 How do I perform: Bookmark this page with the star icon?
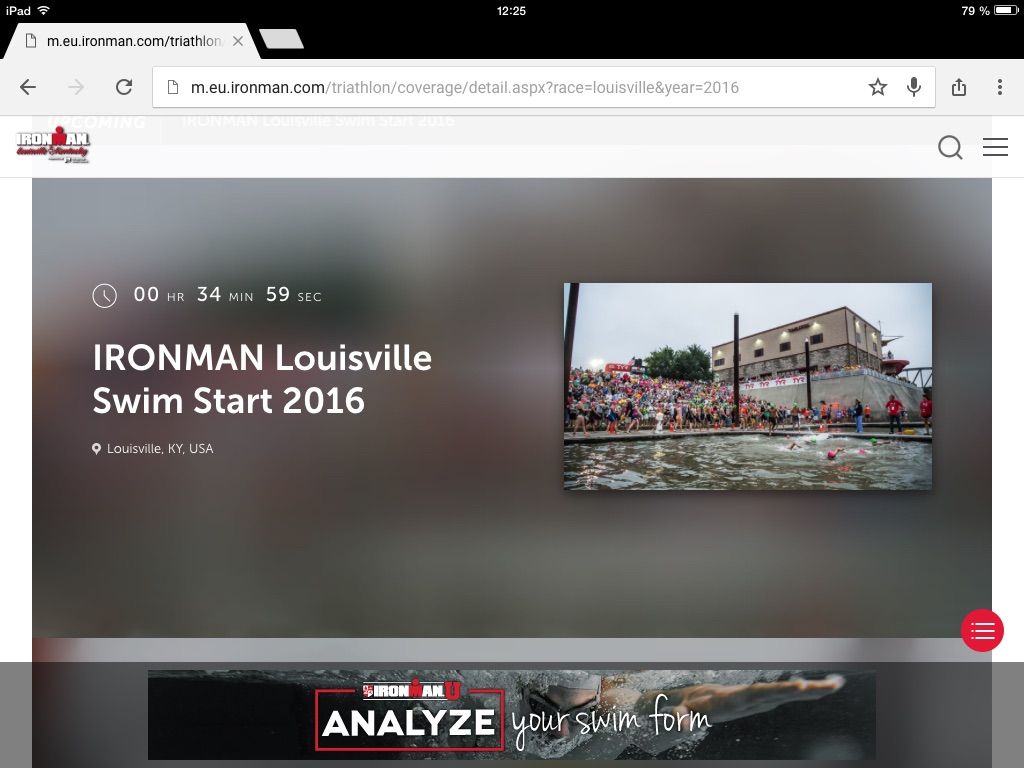[878, 87]
